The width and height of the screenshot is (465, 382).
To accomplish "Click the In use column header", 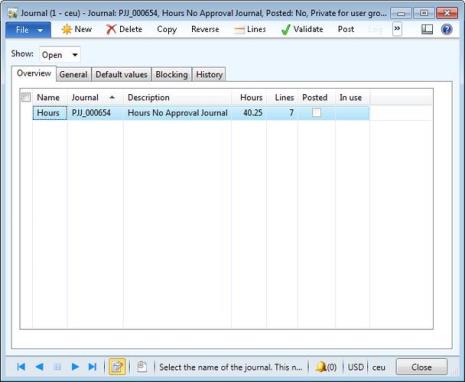I will pyautogui.click(x=352, y=98).
